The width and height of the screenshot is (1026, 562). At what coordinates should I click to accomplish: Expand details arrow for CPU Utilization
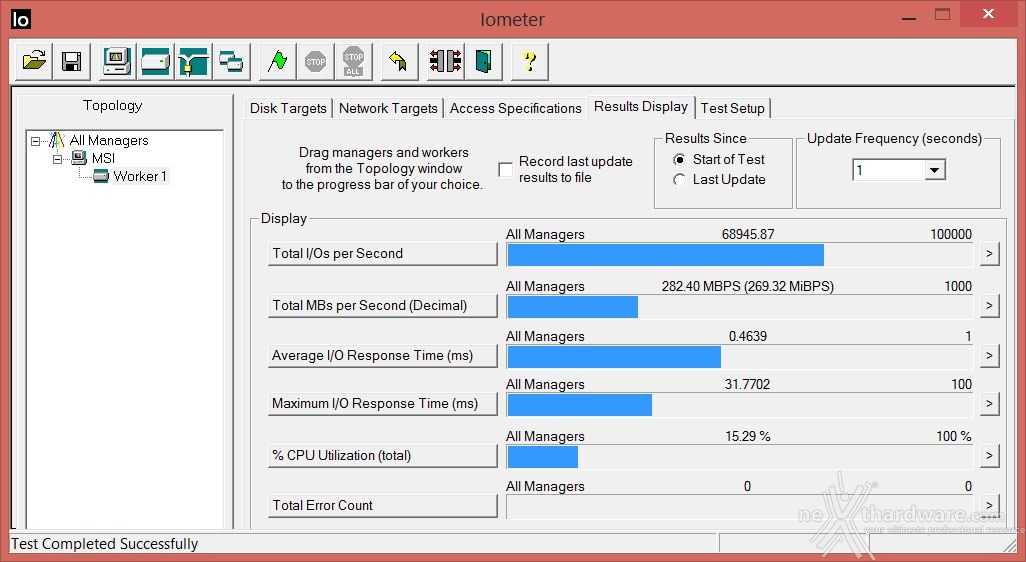989,455
